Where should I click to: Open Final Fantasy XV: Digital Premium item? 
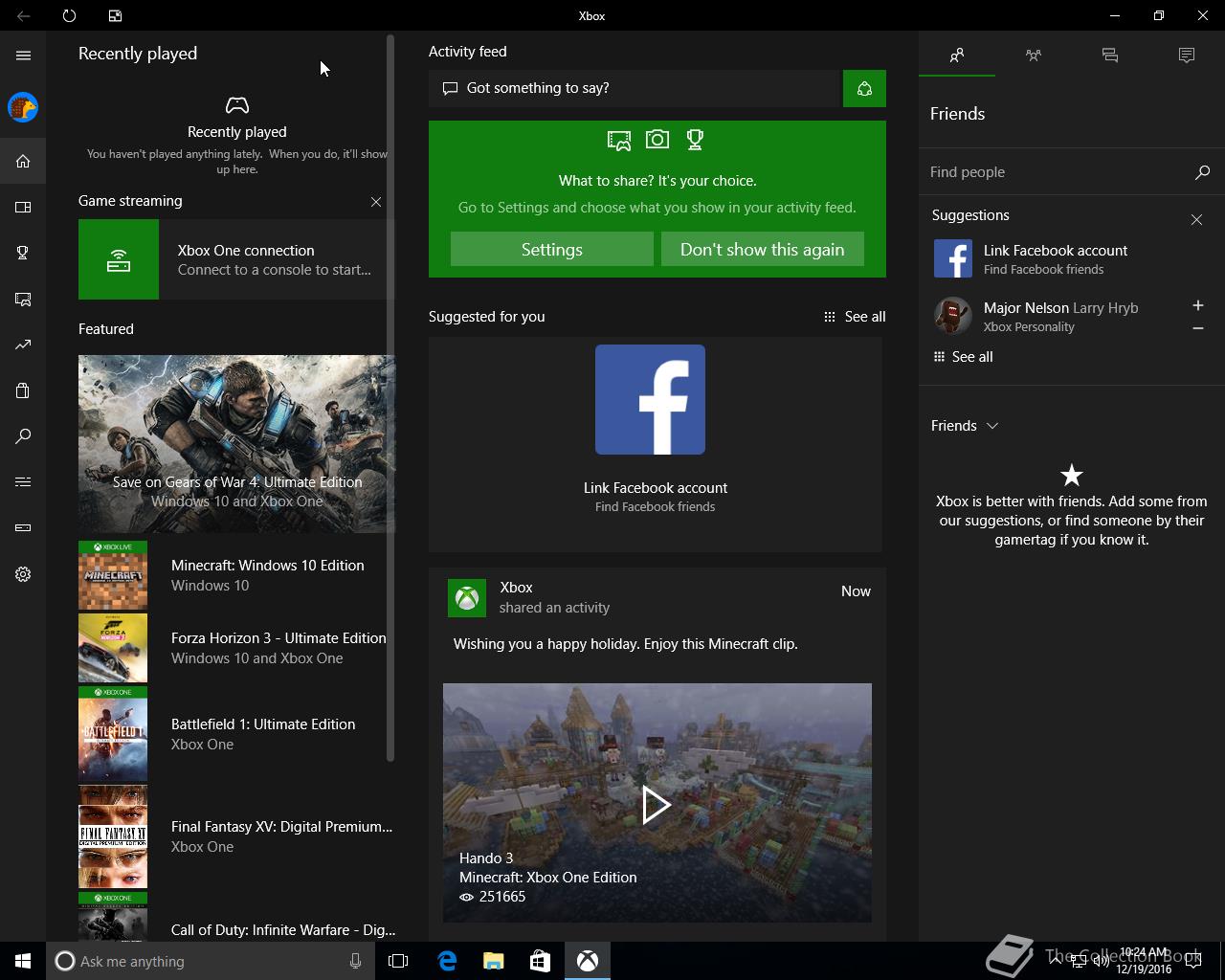[x=235, y=836]
